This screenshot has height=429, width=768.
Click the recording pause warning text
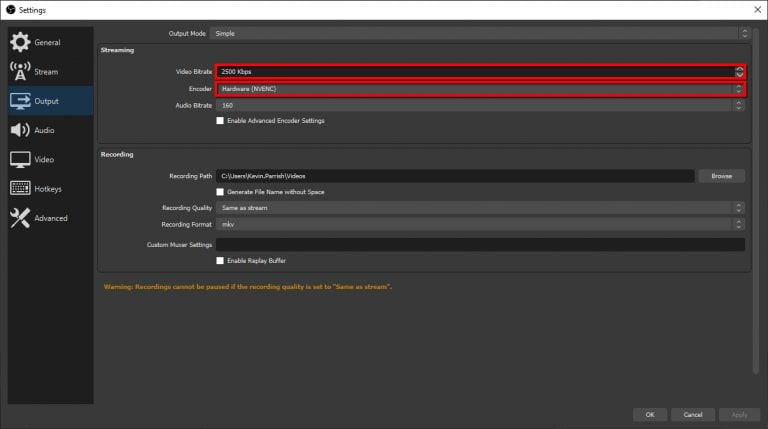pos(247,286)
